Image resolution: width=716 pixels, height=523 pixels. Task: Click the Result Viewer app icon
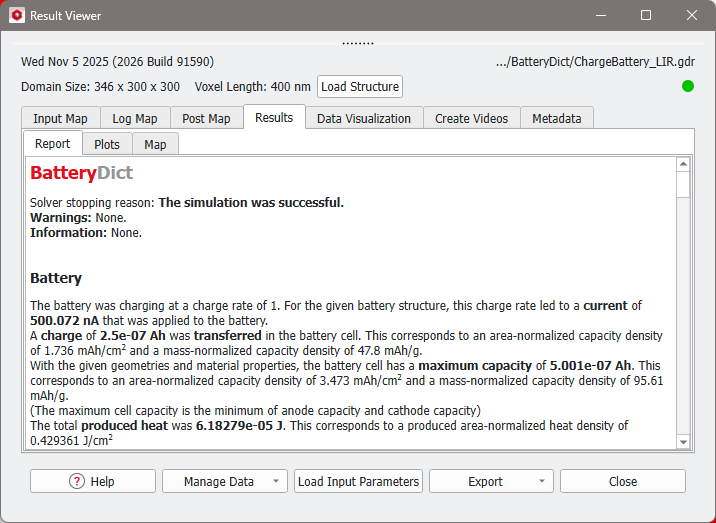[17, 16]
